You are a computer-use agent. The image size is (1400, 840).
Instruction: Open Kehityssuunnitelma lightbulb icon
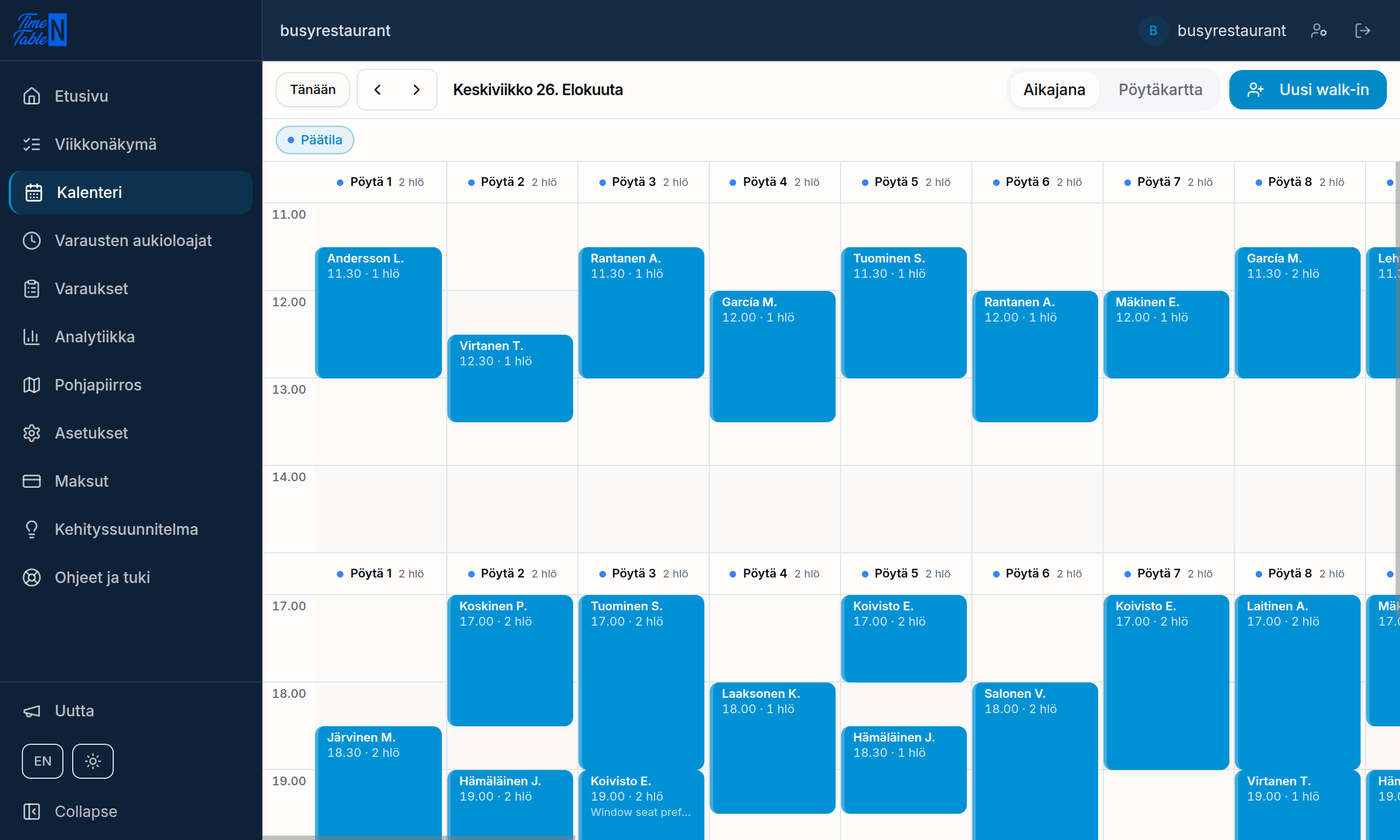[x=32, y=529]
